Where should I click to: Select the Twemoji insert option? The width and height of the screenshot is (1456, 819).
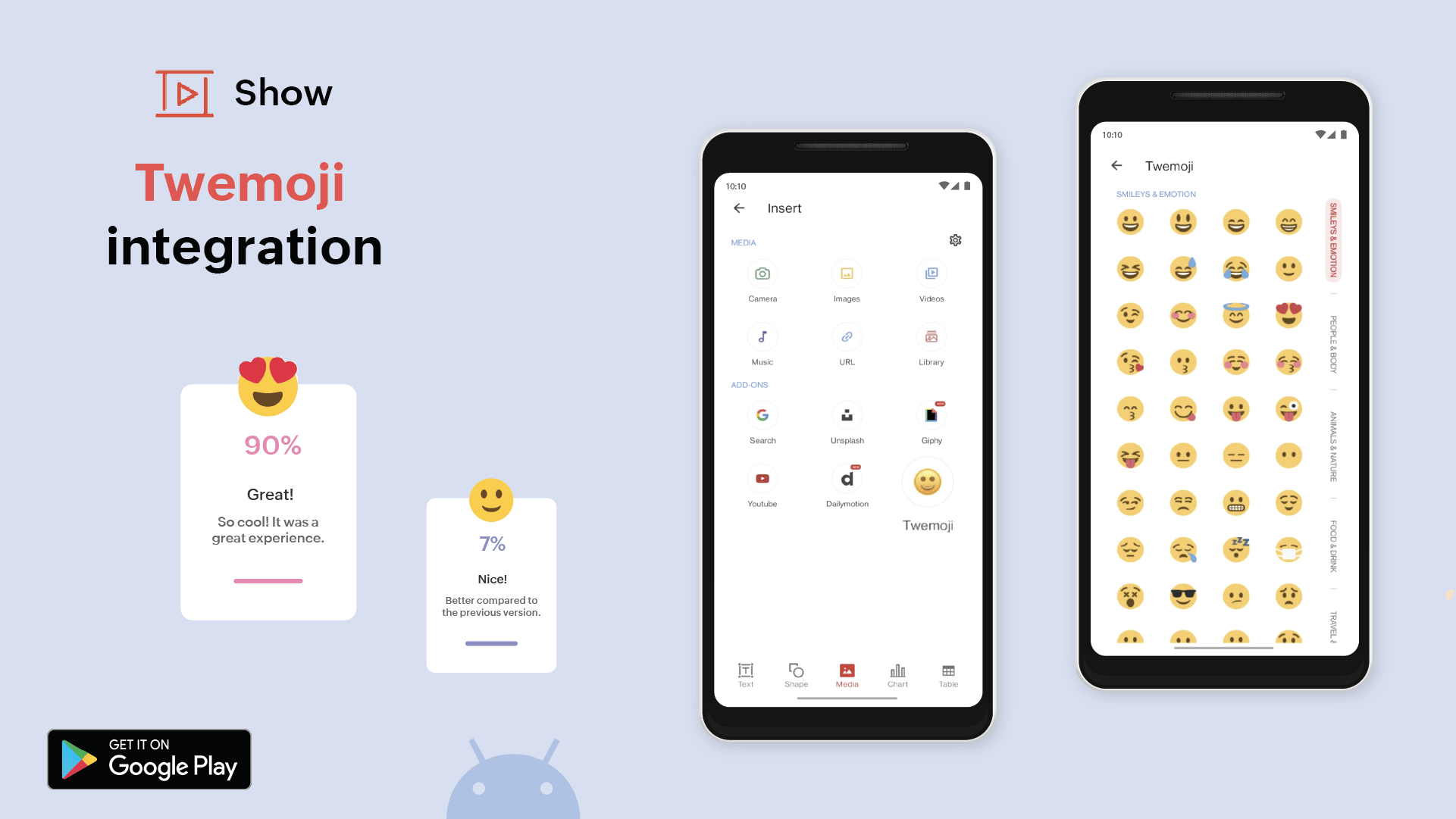927,482
